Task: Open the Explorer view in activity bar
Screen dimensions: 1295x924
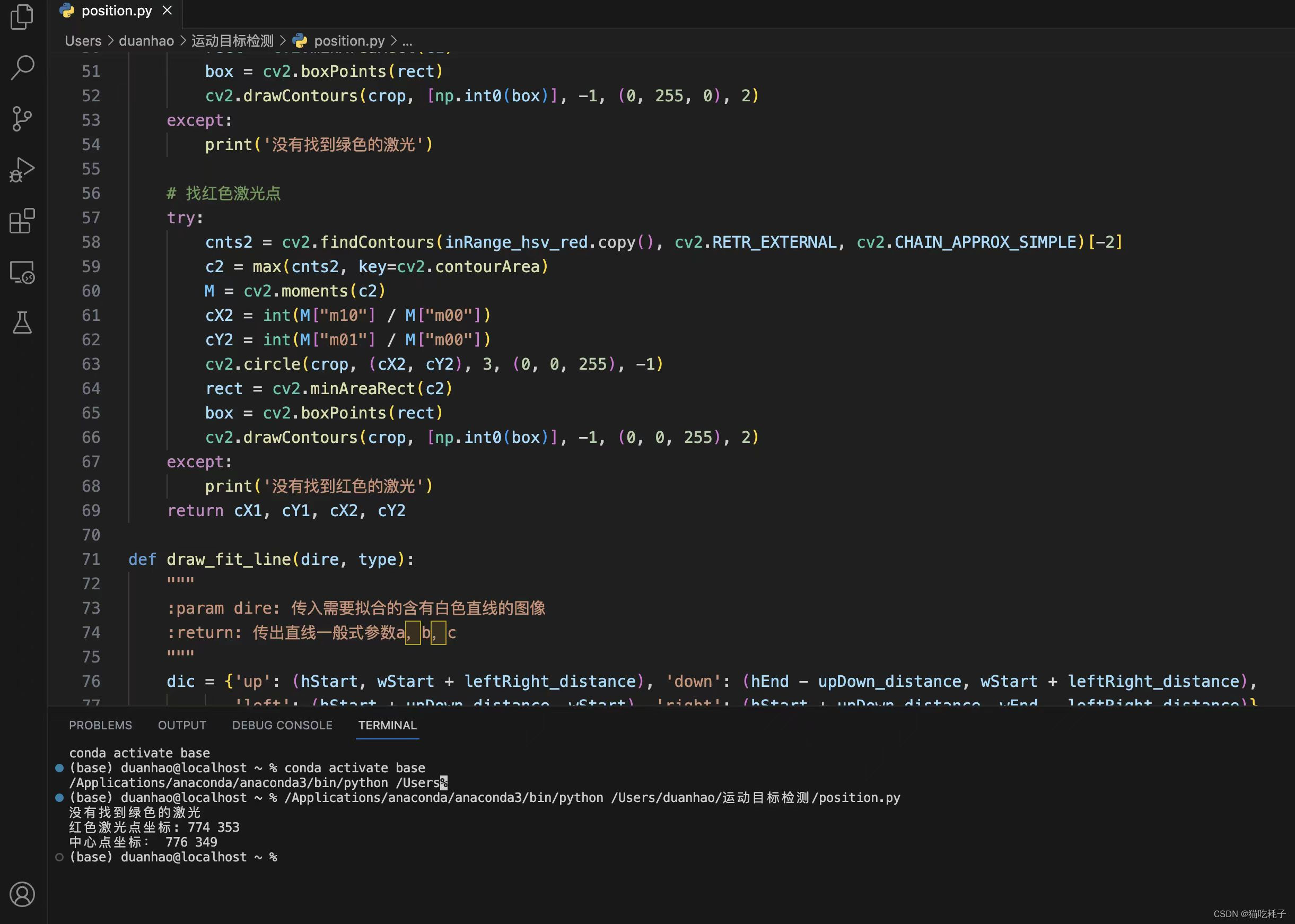Action: (22, 16)
